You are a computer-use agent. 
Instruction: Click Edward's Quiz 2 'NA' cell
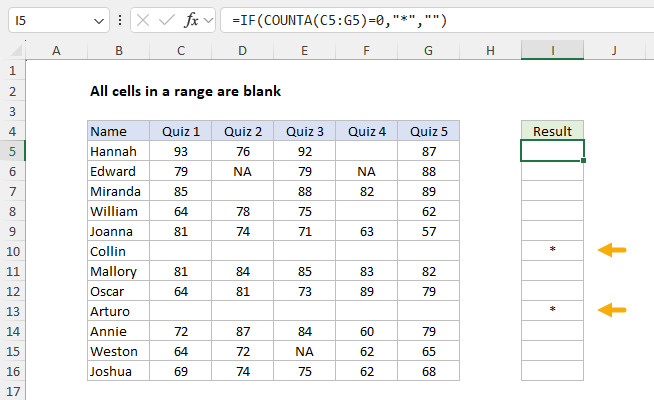(x=242, y=171)
